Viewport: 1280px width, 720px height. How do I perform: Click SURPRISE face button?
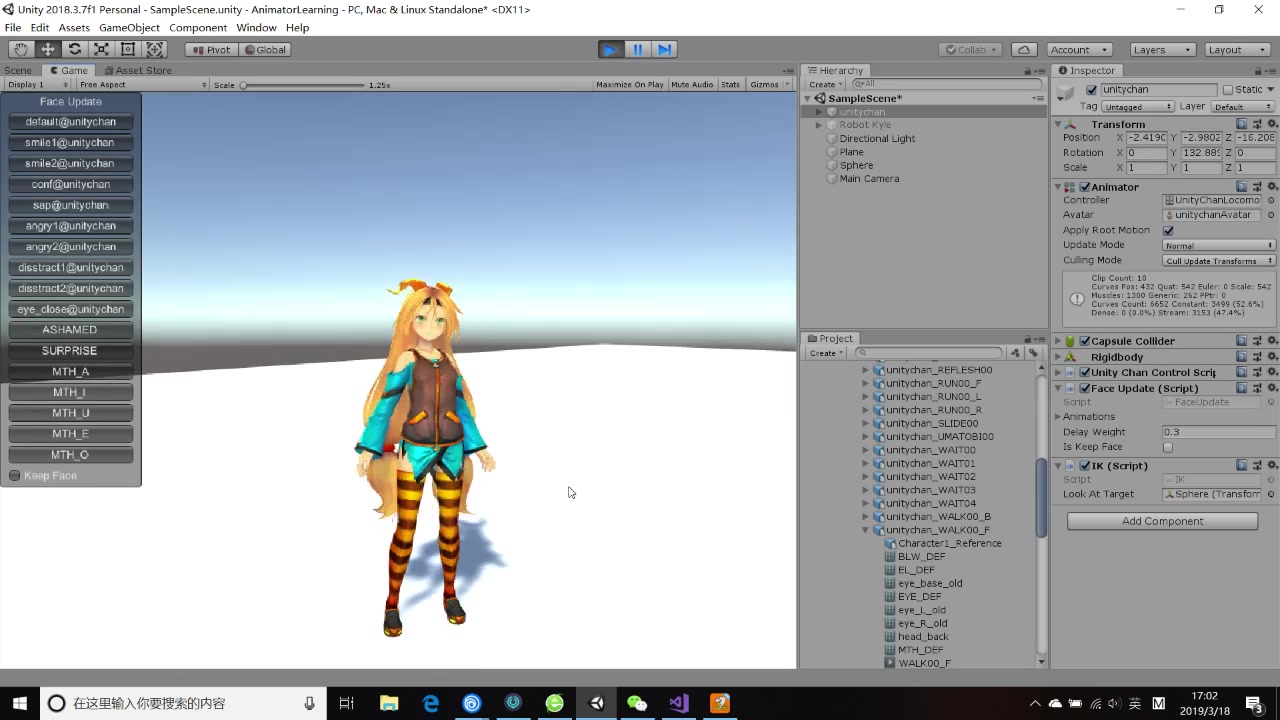[70, 351]
